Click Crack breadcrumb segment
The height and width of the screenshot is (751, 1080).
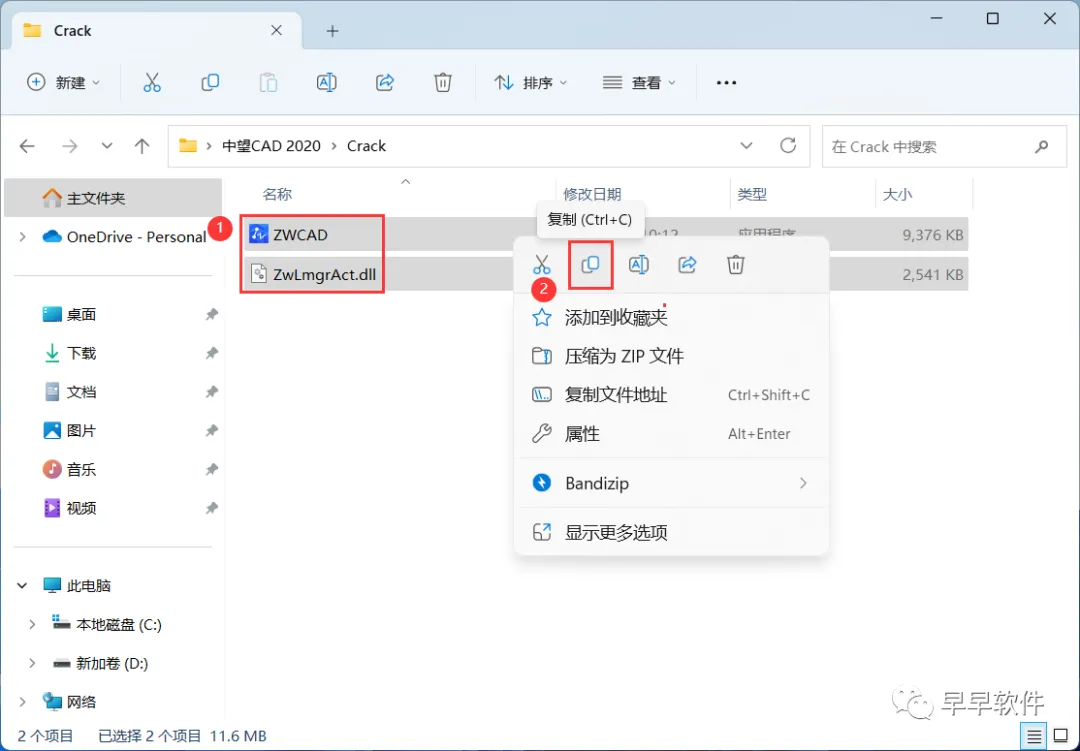point(366,146)
